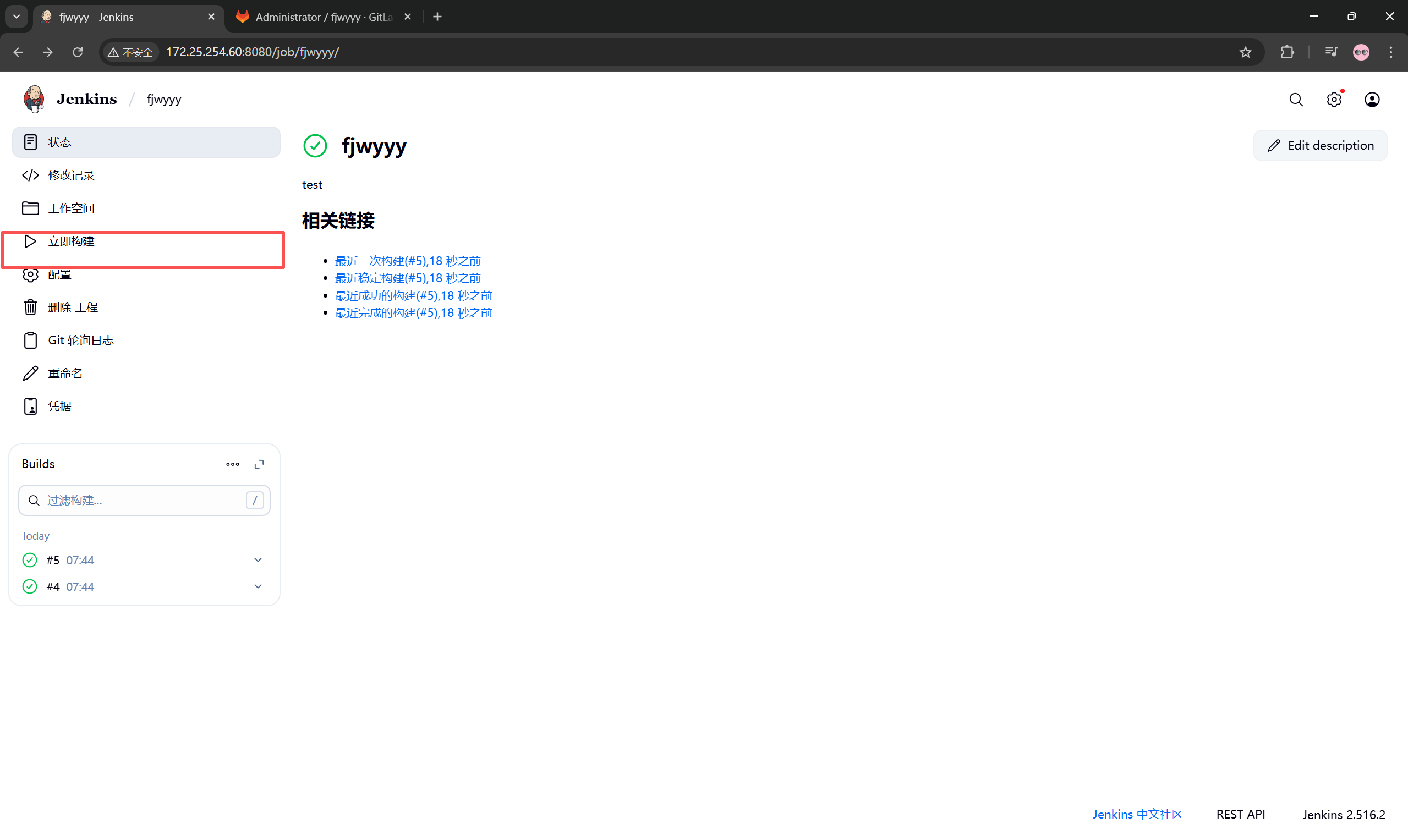This screenshot has height=840, width=1408.
Task: Open the user account icon
Action: (1372, 100)
